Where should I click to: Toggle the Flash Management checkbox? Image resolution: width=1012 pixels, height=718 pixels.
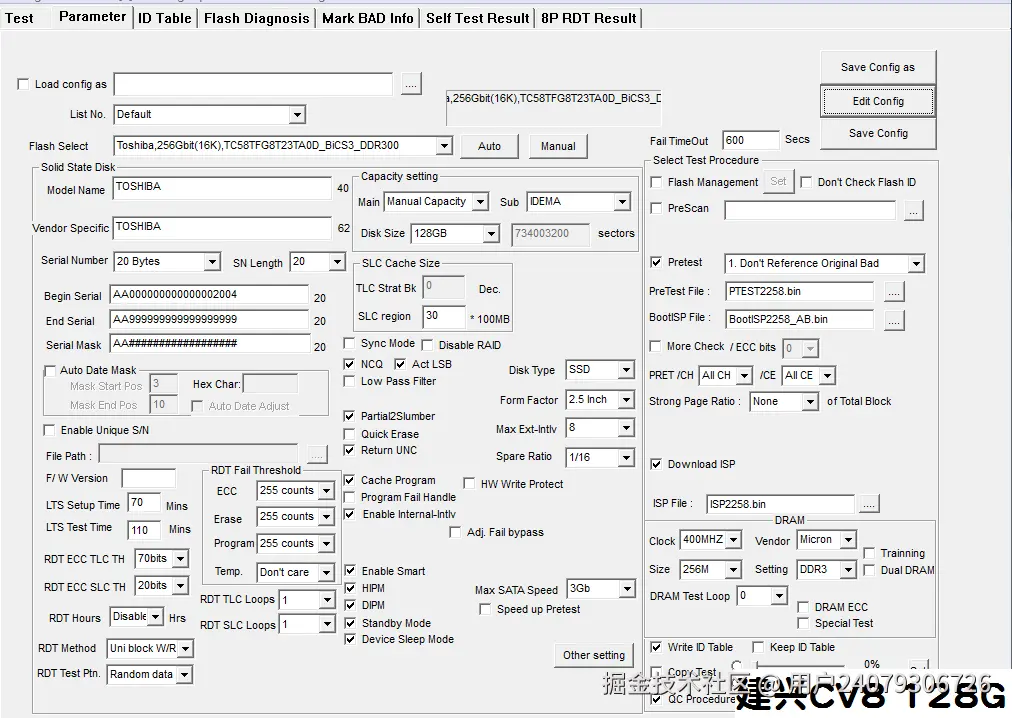656,183
